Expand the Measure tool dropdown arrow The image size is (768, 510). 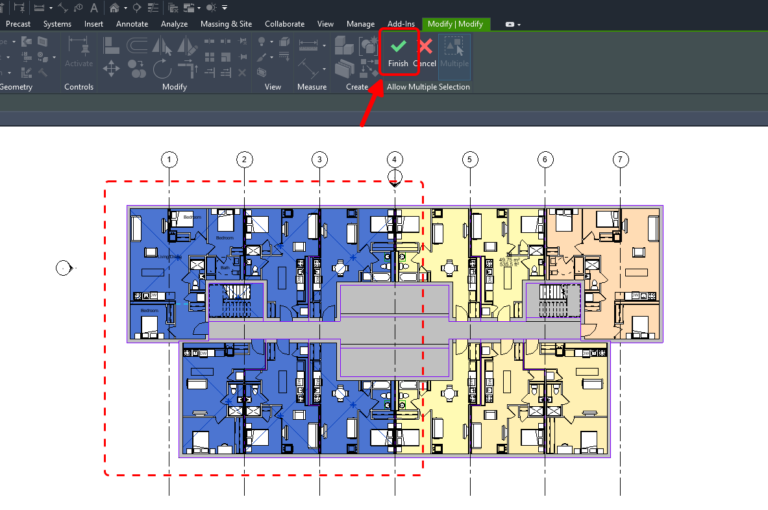point(325,46)
